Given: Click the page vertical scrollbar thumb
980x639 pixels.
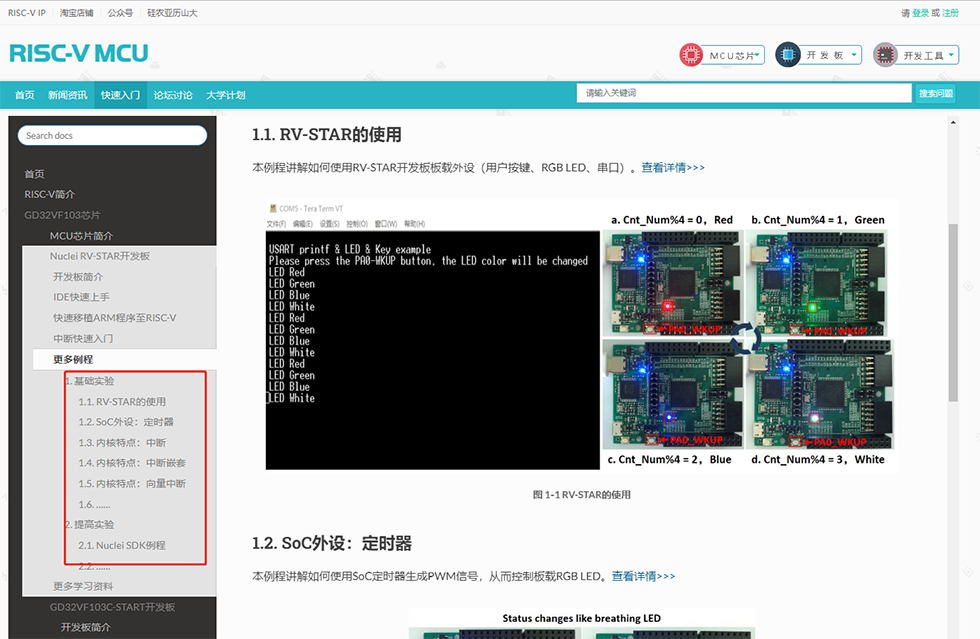Looking at the screenshot, I should pos(953,313).
